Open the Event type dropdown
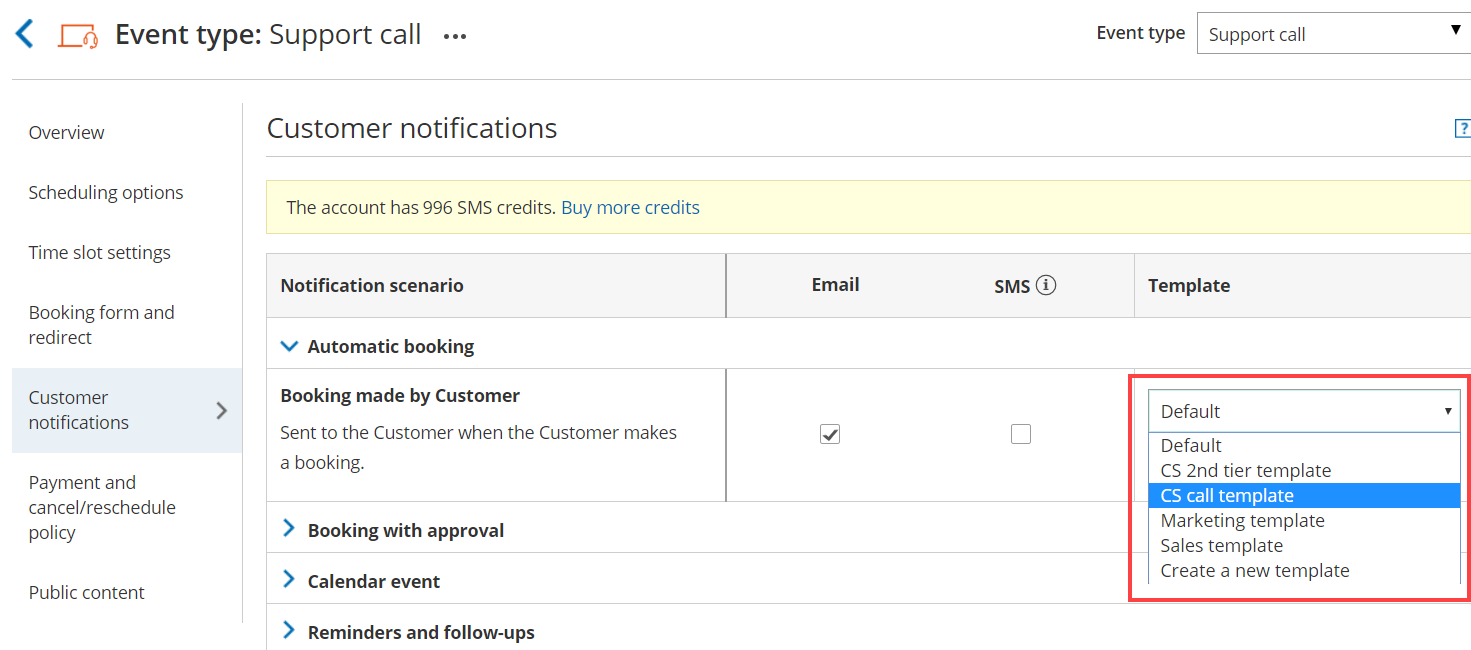 [x=1333, y=34]
